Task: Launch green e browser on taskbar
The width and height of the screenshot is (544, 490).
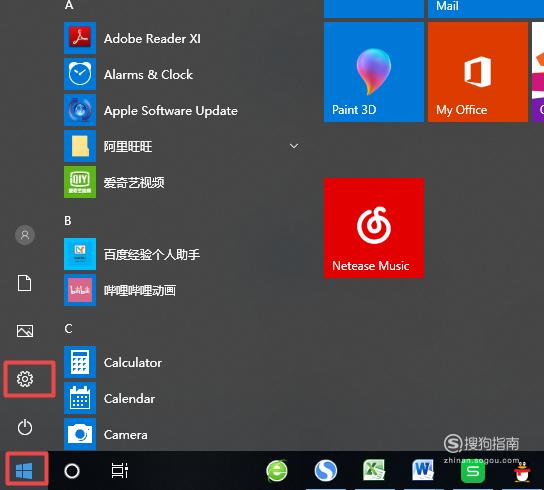Action: [277, 471]
